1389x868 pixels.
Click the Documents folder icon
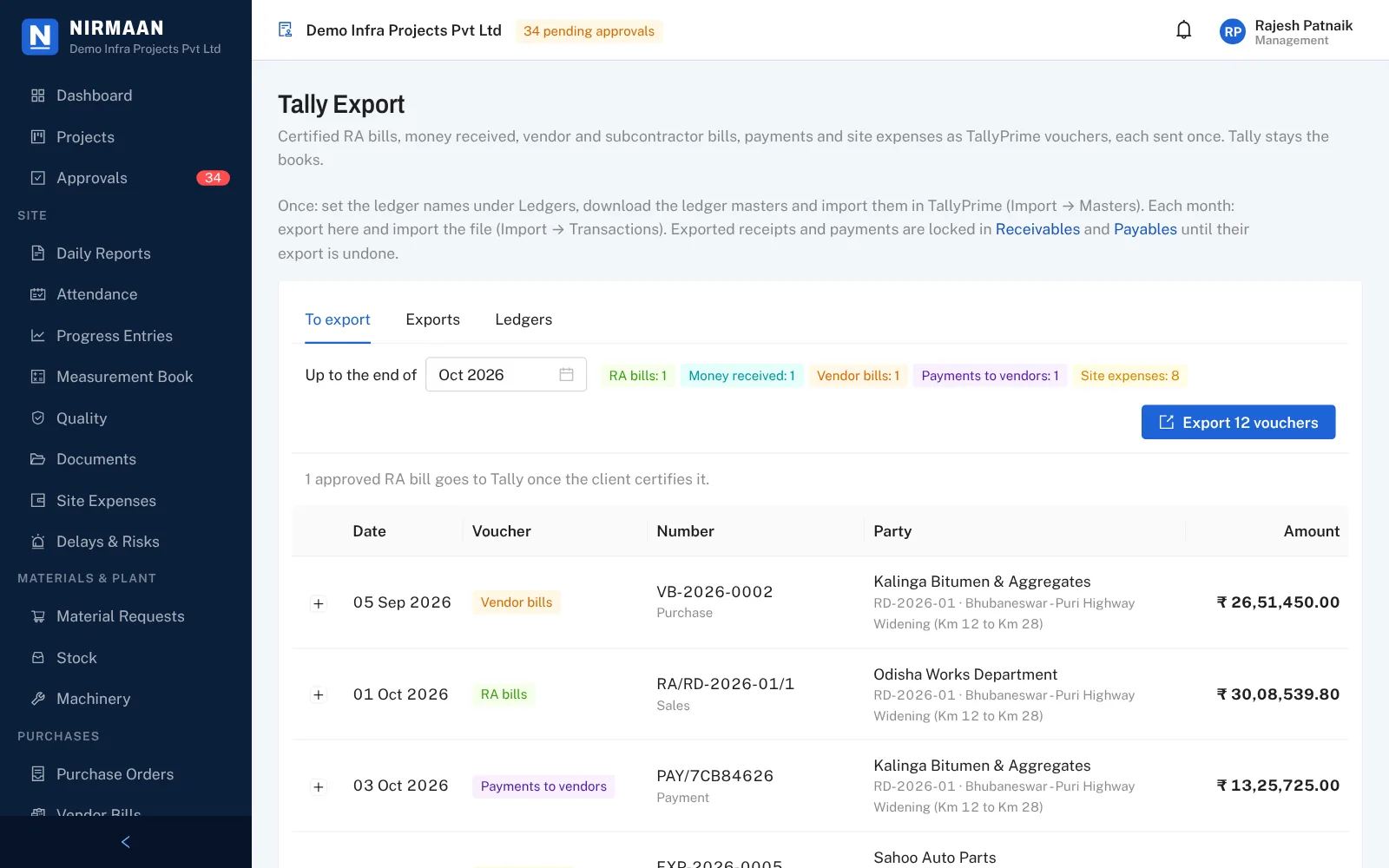click(38, 459)
